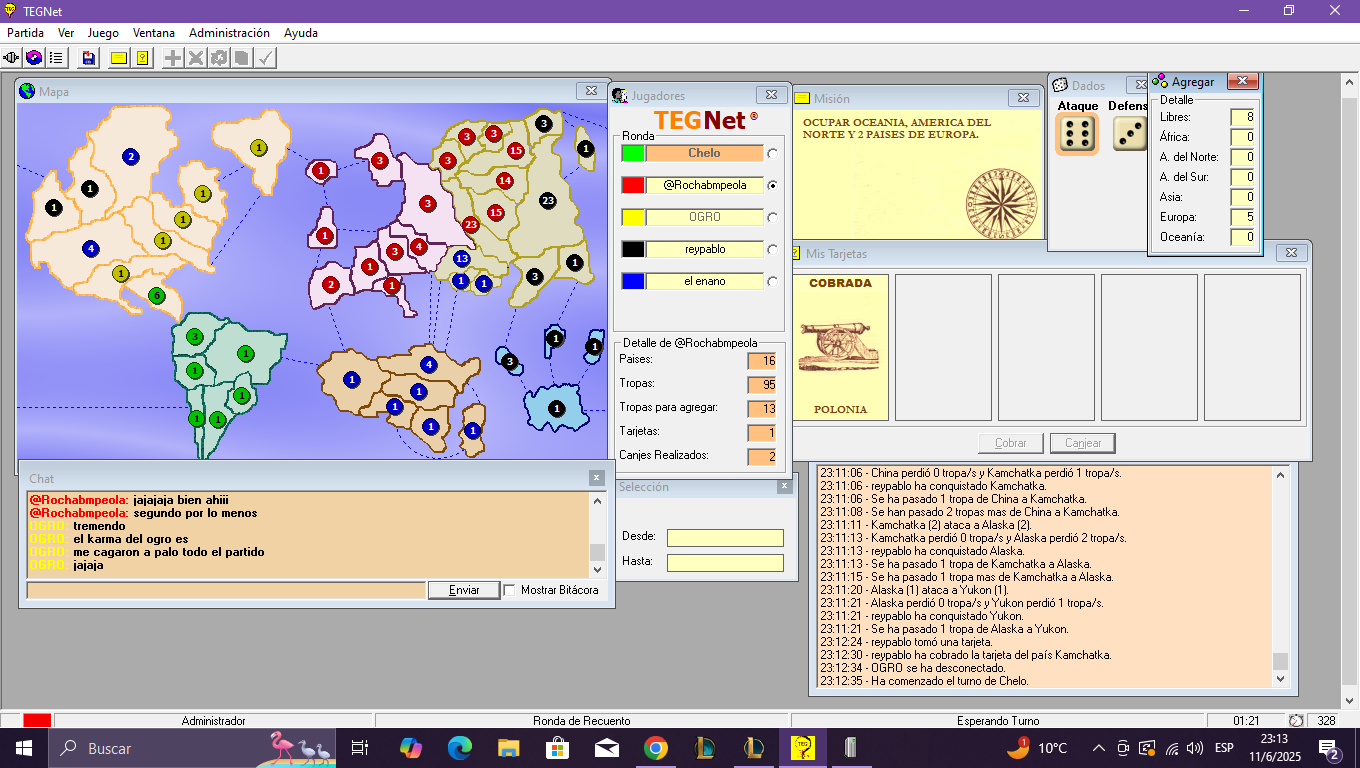Click the blue 13-troop territory on map

(x=461, y=259)
